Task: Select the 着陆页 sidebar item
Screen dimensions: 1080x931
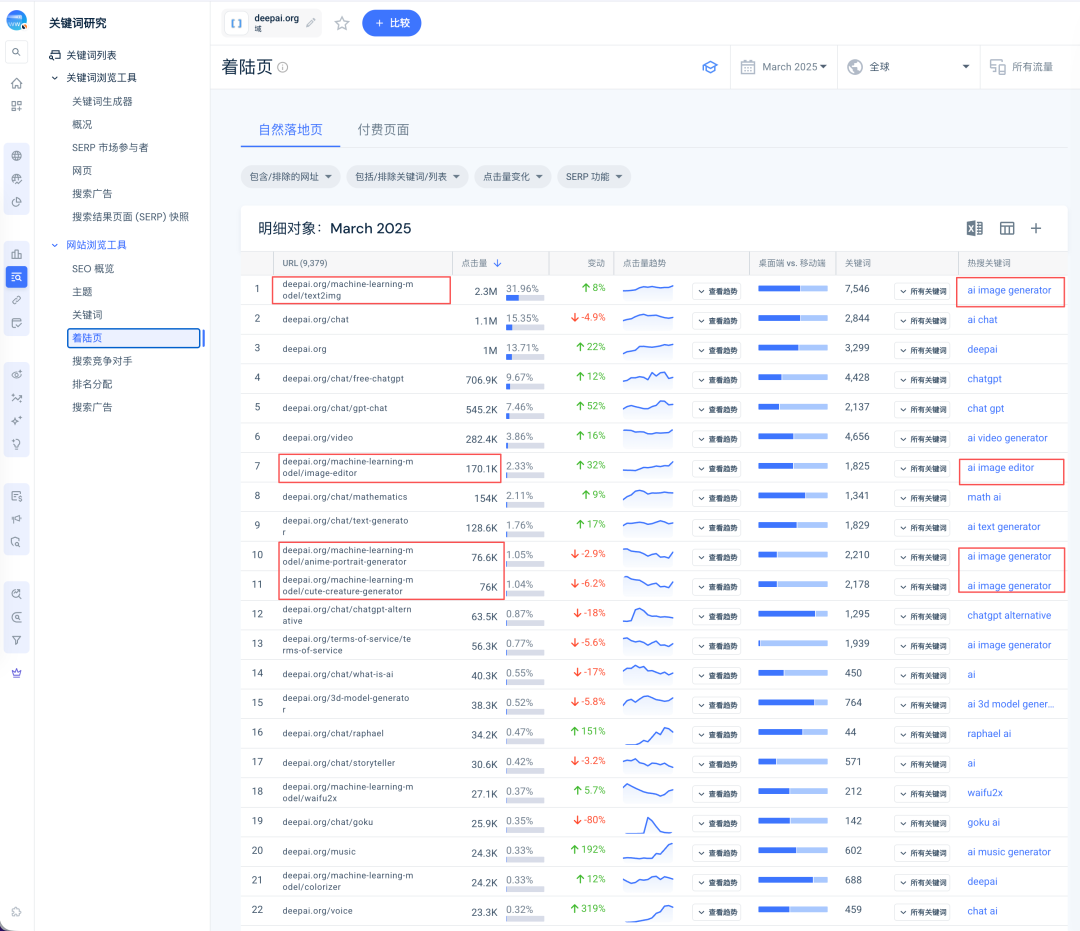Action: click(134, 338)
